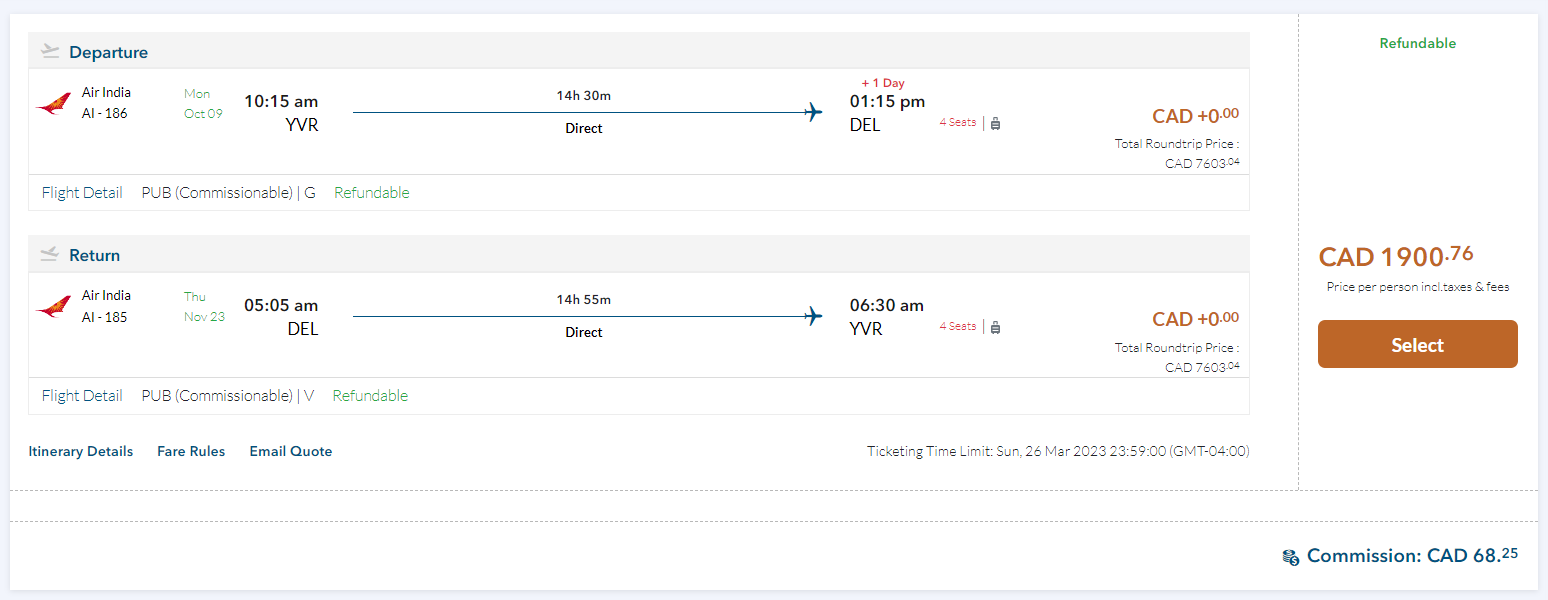Click the Return landing plane icon
Screen dimensions: 1548x600
(50, 255)
